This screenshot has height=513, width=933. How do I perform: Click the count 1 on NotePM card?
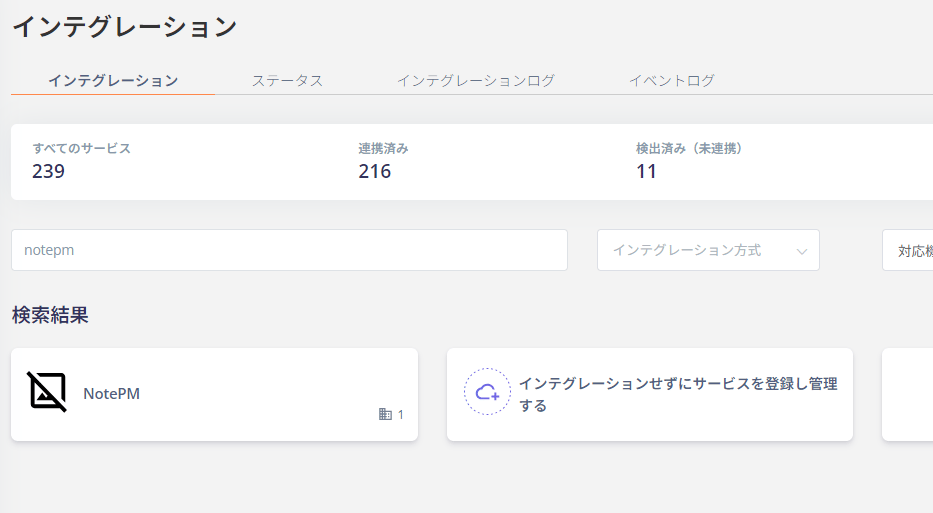400,414
